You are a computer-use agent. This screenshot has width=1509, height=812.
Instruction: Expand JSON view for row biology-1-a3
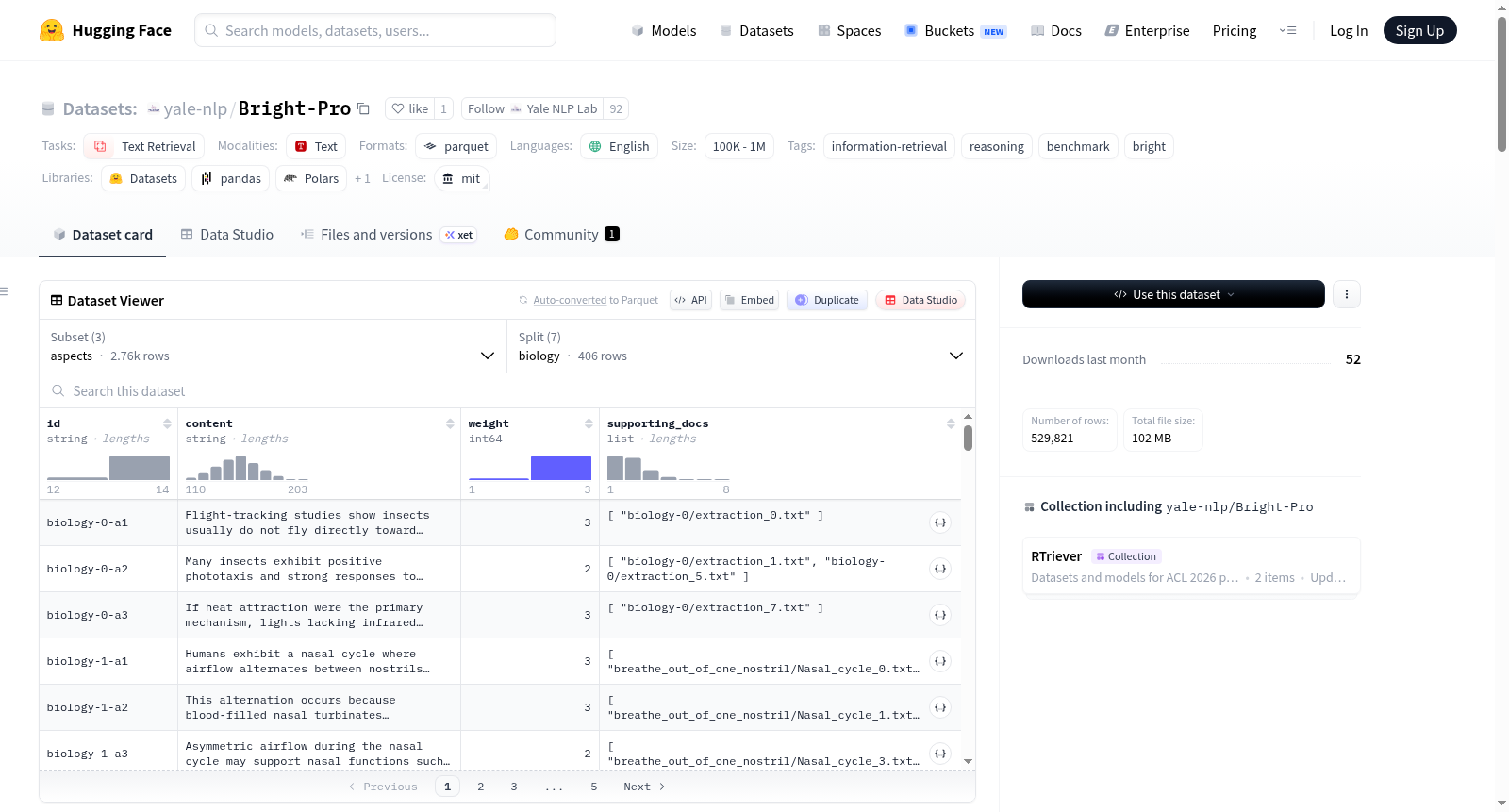point(940,754)
